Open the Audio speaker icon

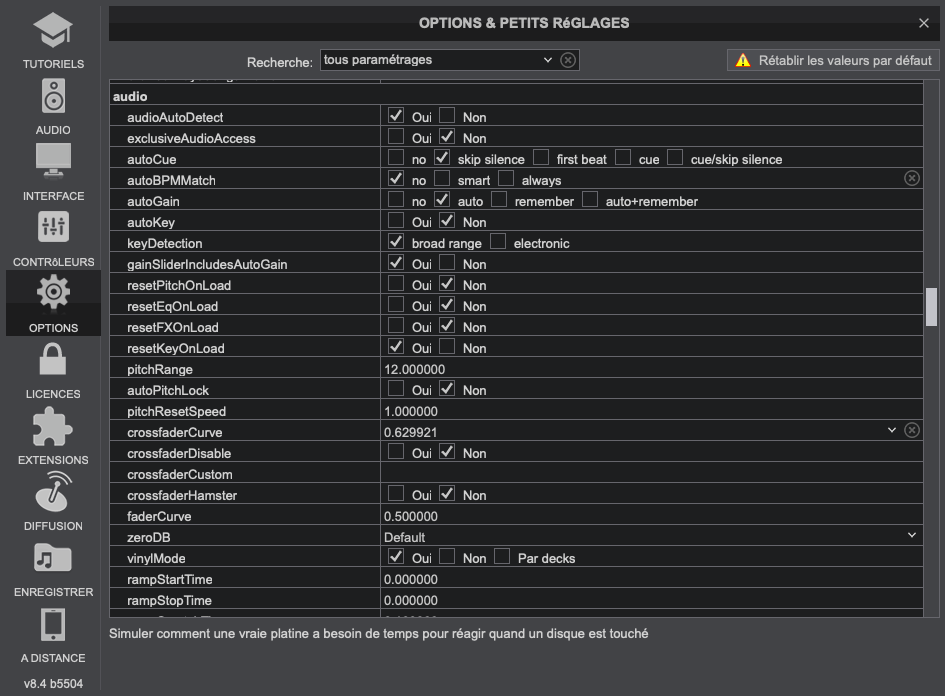[x=53, y=97]
